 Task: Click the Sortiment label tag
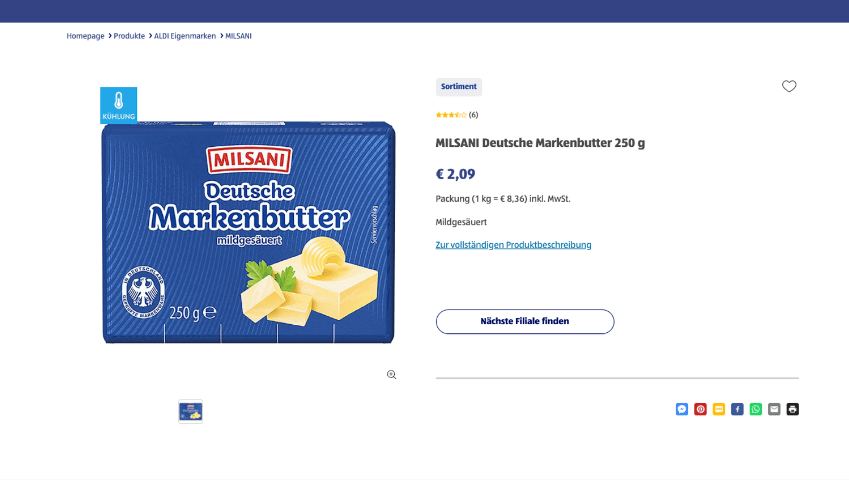click(x=459, y=87)
